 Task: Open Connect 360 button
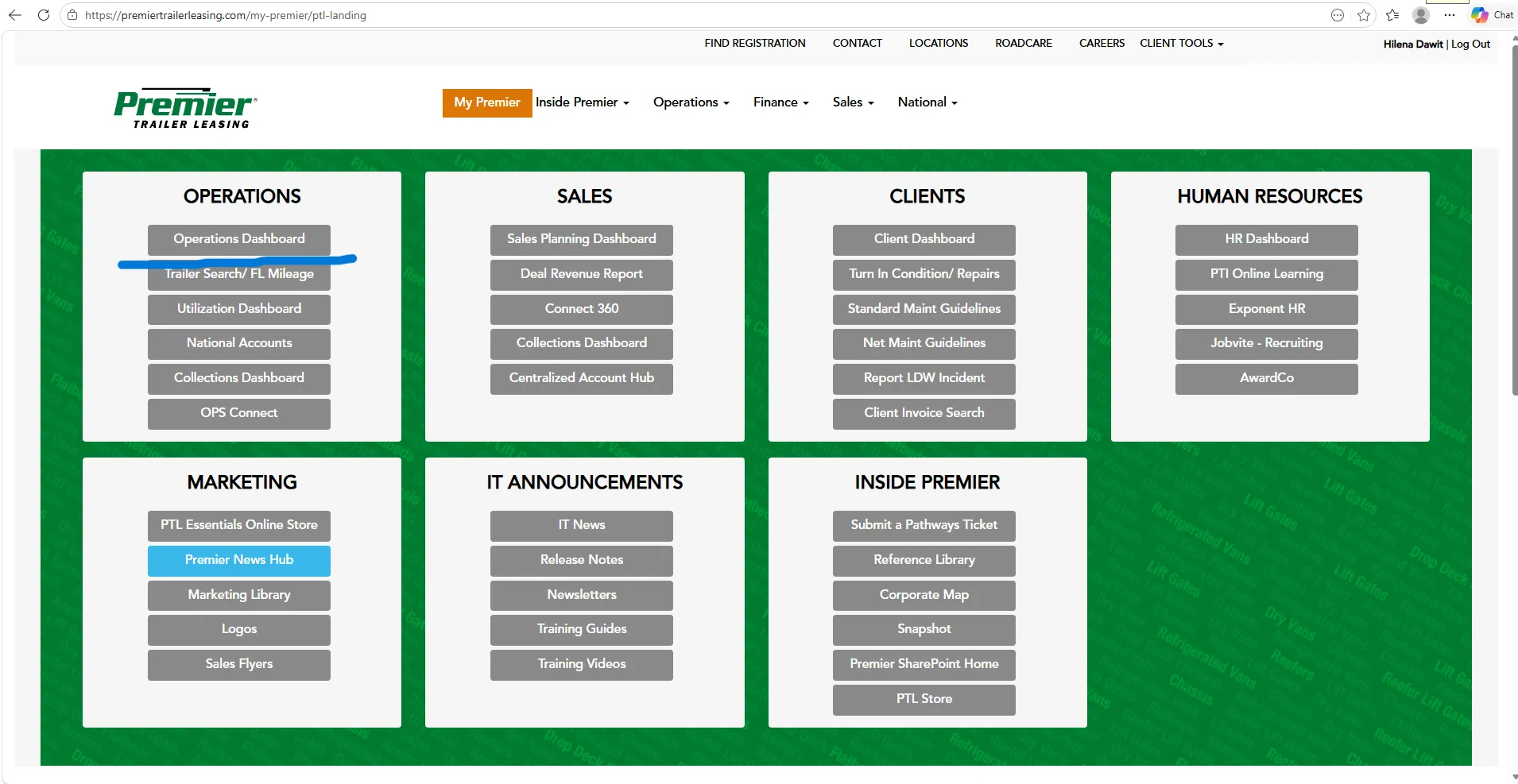pyautogui.click(x=582, y=309)
